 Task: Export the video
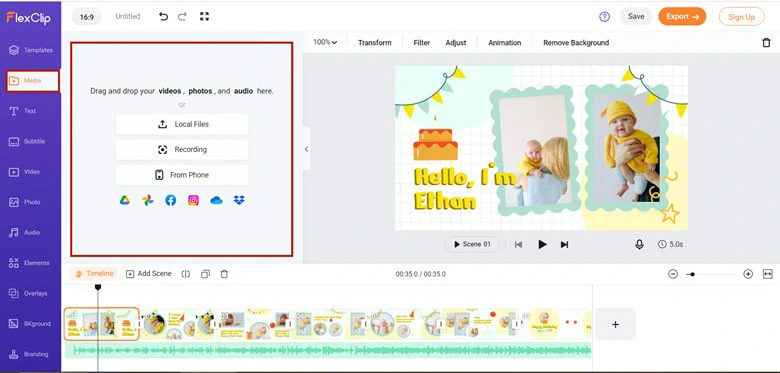[x=682, y=16]
